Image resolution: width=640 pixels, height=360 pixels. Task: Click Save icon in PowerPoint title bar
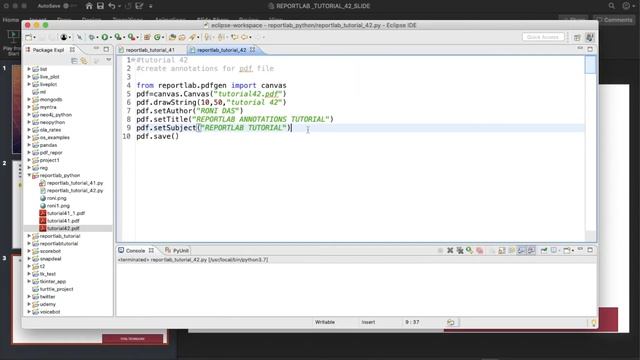tap(100, 6)
